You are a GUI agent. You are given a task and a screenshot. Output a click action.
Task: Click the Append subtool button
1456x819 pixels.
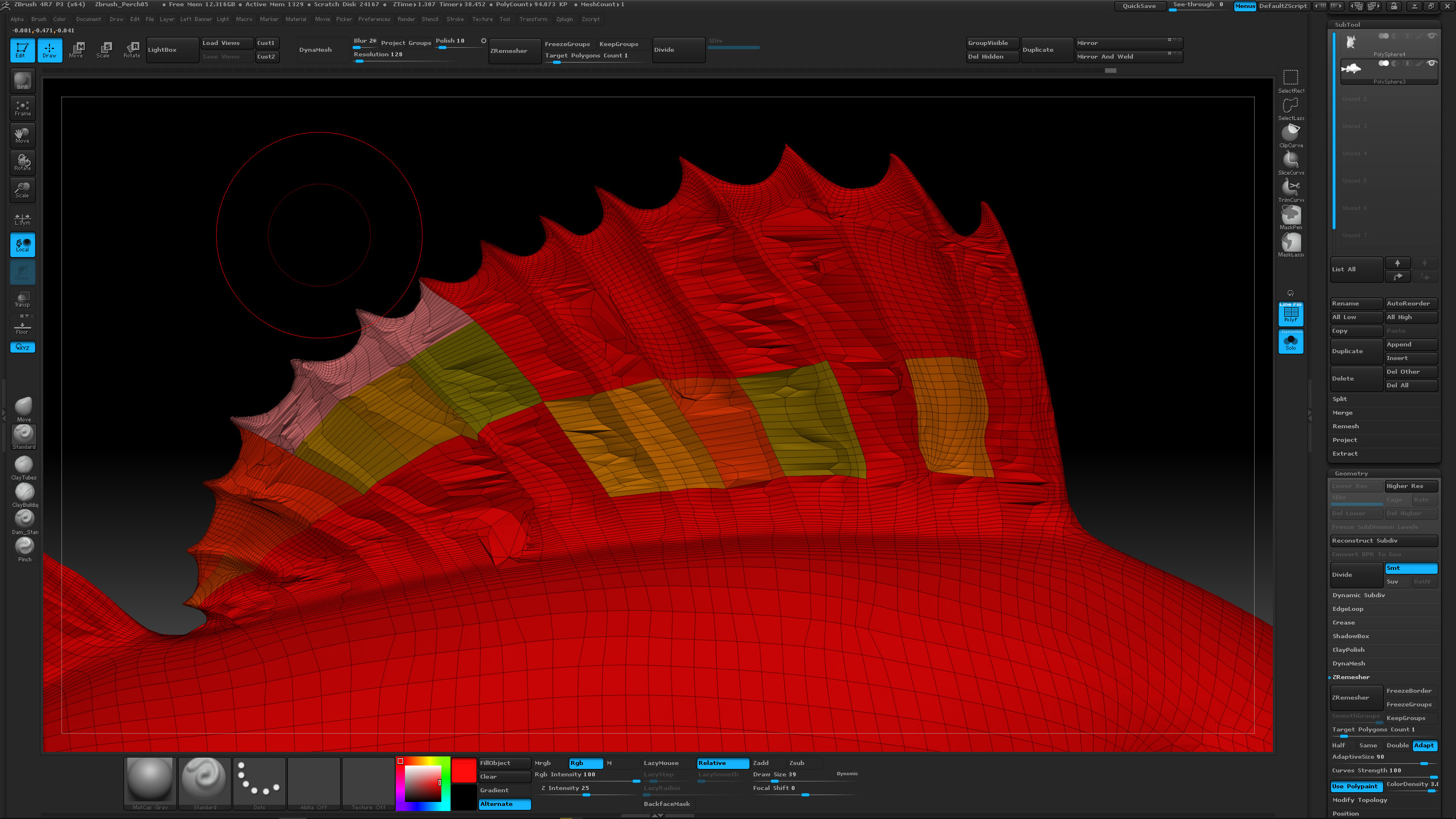coord(1411,344)
